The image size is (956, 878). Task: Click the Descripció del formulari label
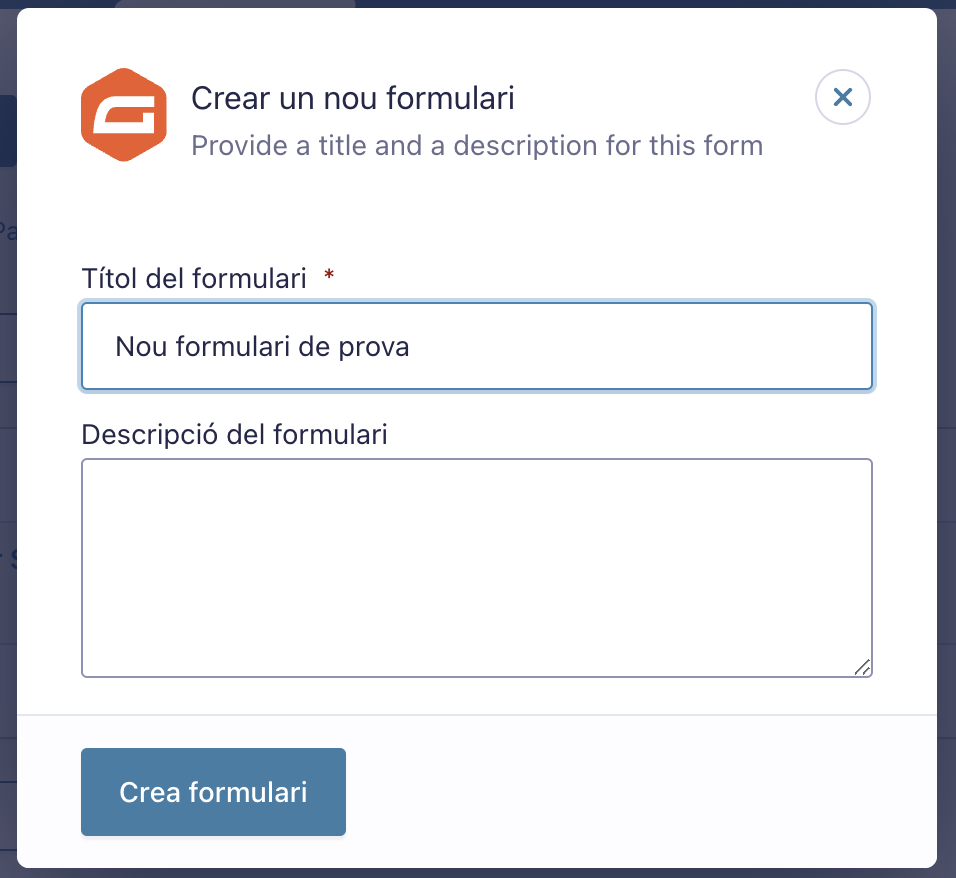click(235, 435)
